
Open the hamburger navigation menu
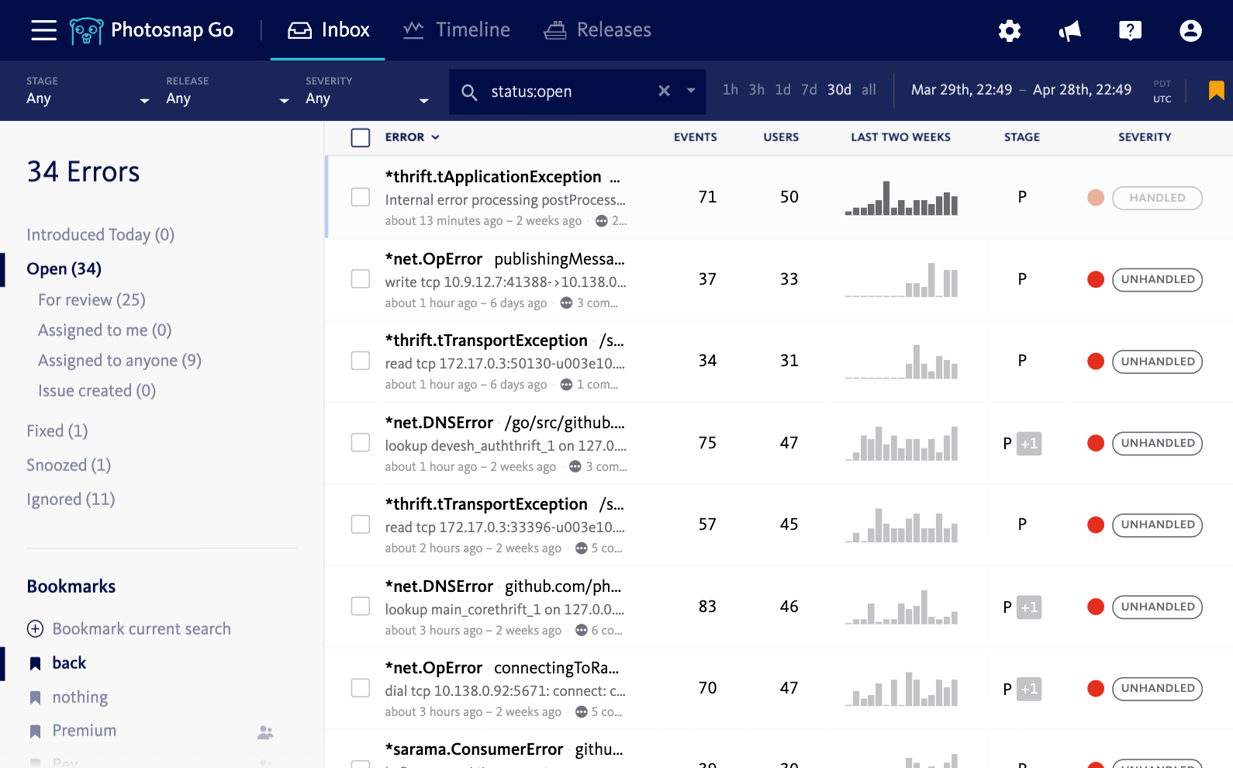(x=43, y=30)
